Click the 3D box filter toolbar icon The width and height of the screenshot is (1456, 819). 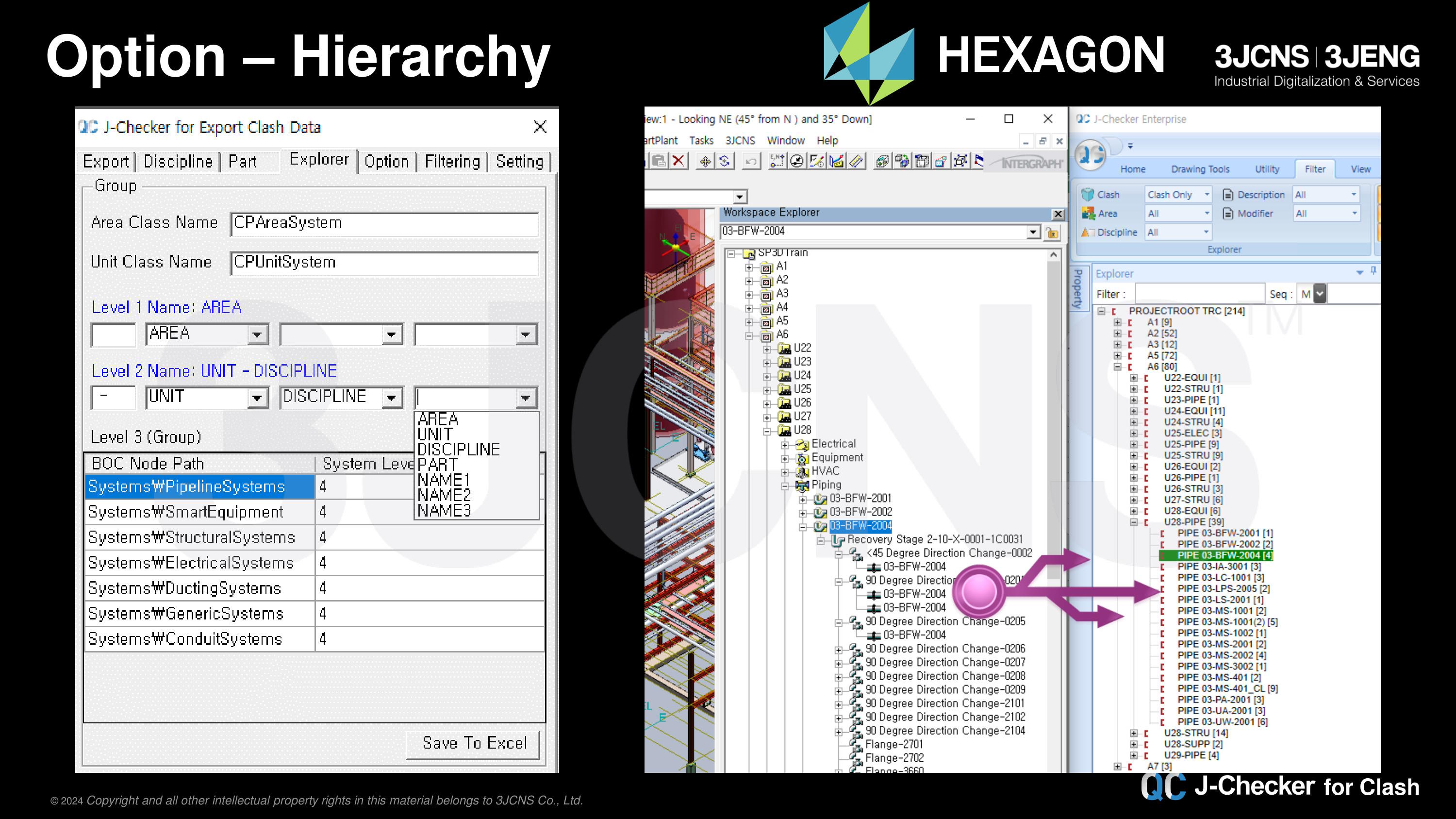pos(882,162)
